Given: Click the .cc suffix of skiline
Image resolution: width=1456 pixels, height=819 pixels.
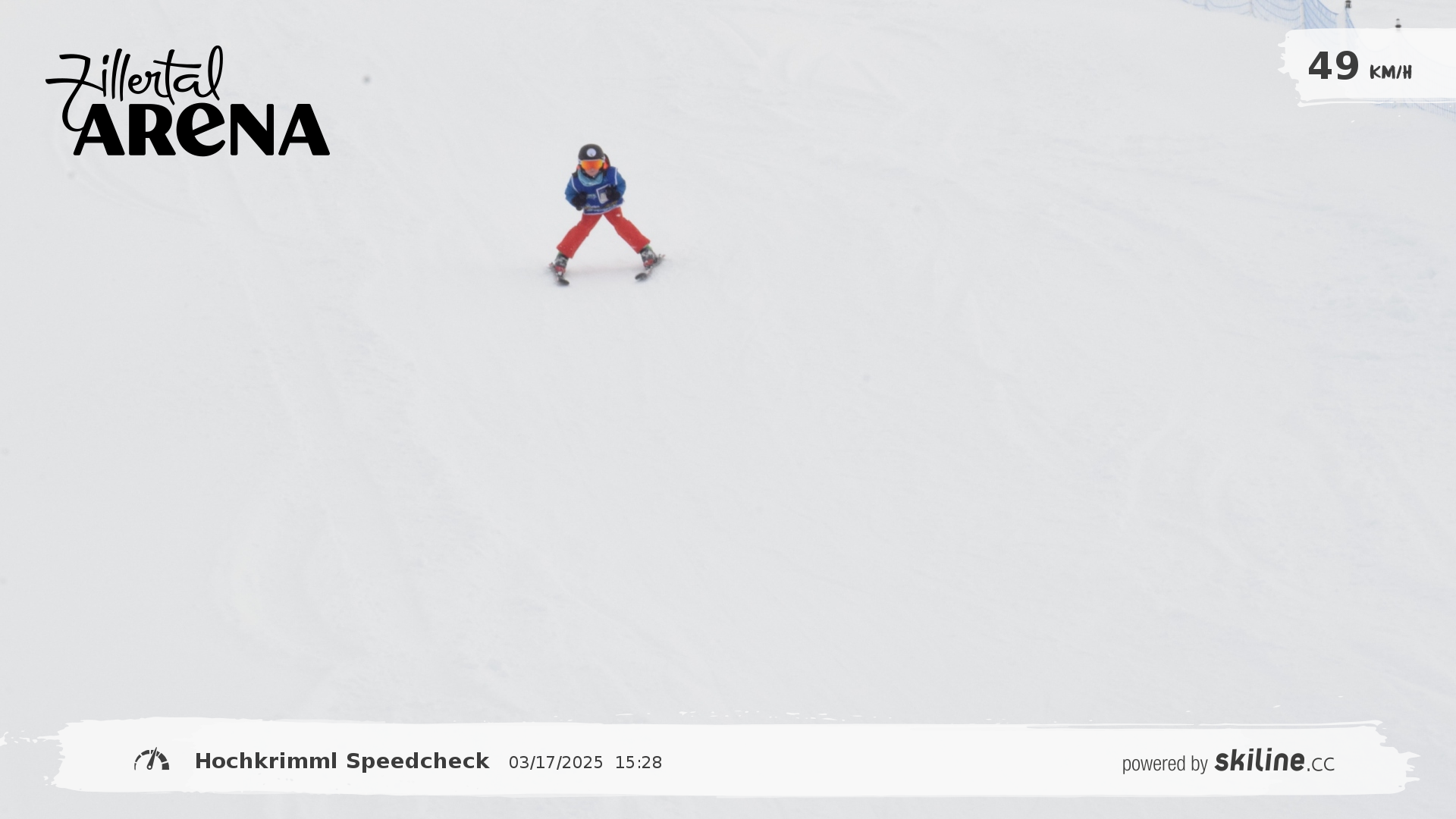Looking at the screenshot, I should point(1320,764).
